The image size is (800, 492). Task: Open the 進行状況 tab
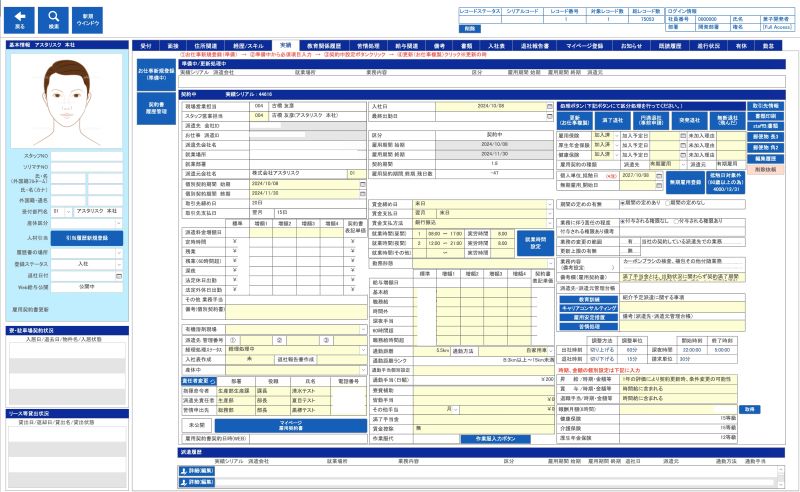[708, 46]
